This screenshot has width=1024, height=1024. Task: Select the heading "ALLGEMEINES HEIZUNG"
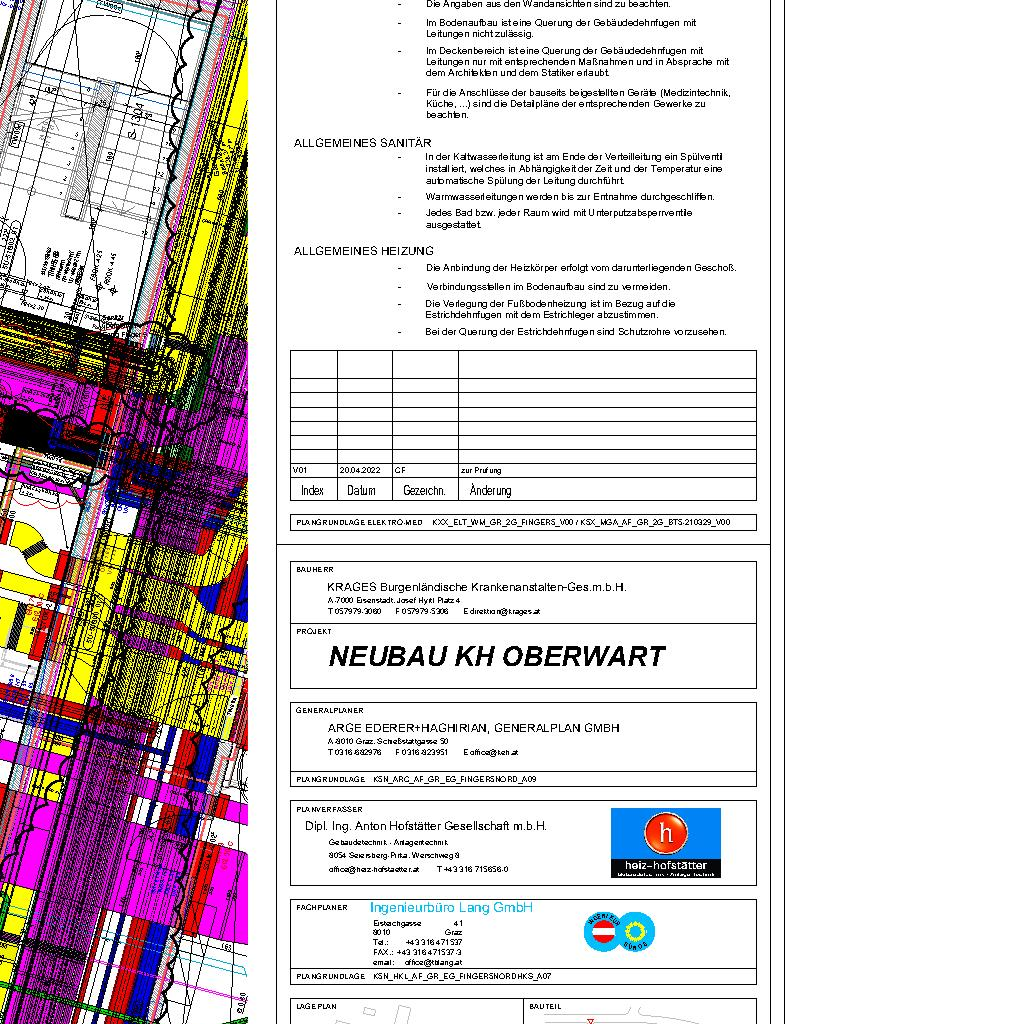pyautogui.click(x=364, y=251)
